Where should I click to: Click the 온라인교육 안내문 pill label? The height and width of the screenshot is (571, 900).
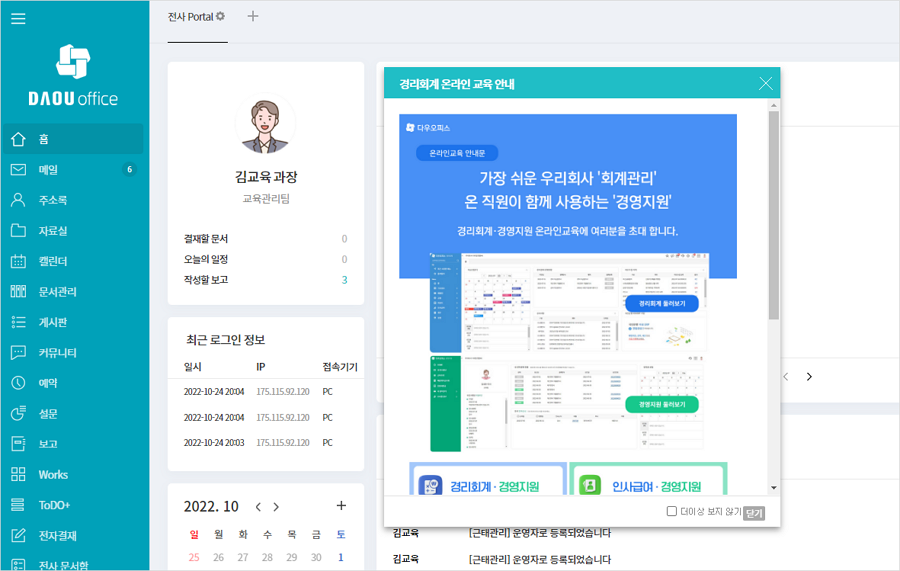tap(457, 153)
